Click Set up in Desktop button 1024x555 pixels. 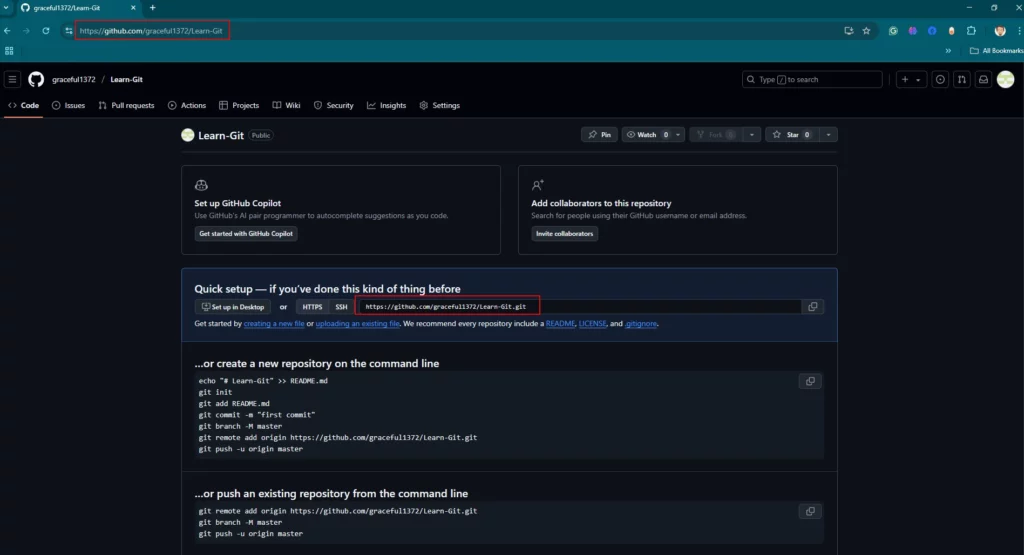point(232,307)
